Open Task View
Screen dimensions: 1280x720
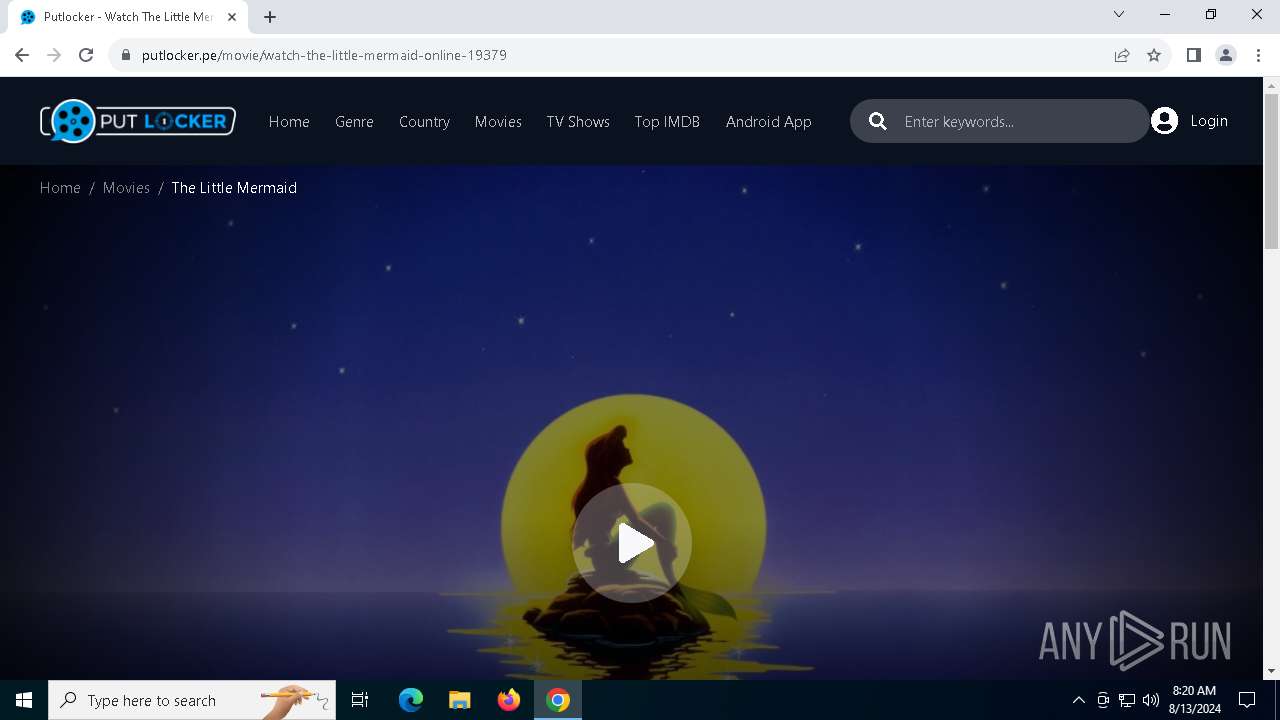[x=360, y=700]
